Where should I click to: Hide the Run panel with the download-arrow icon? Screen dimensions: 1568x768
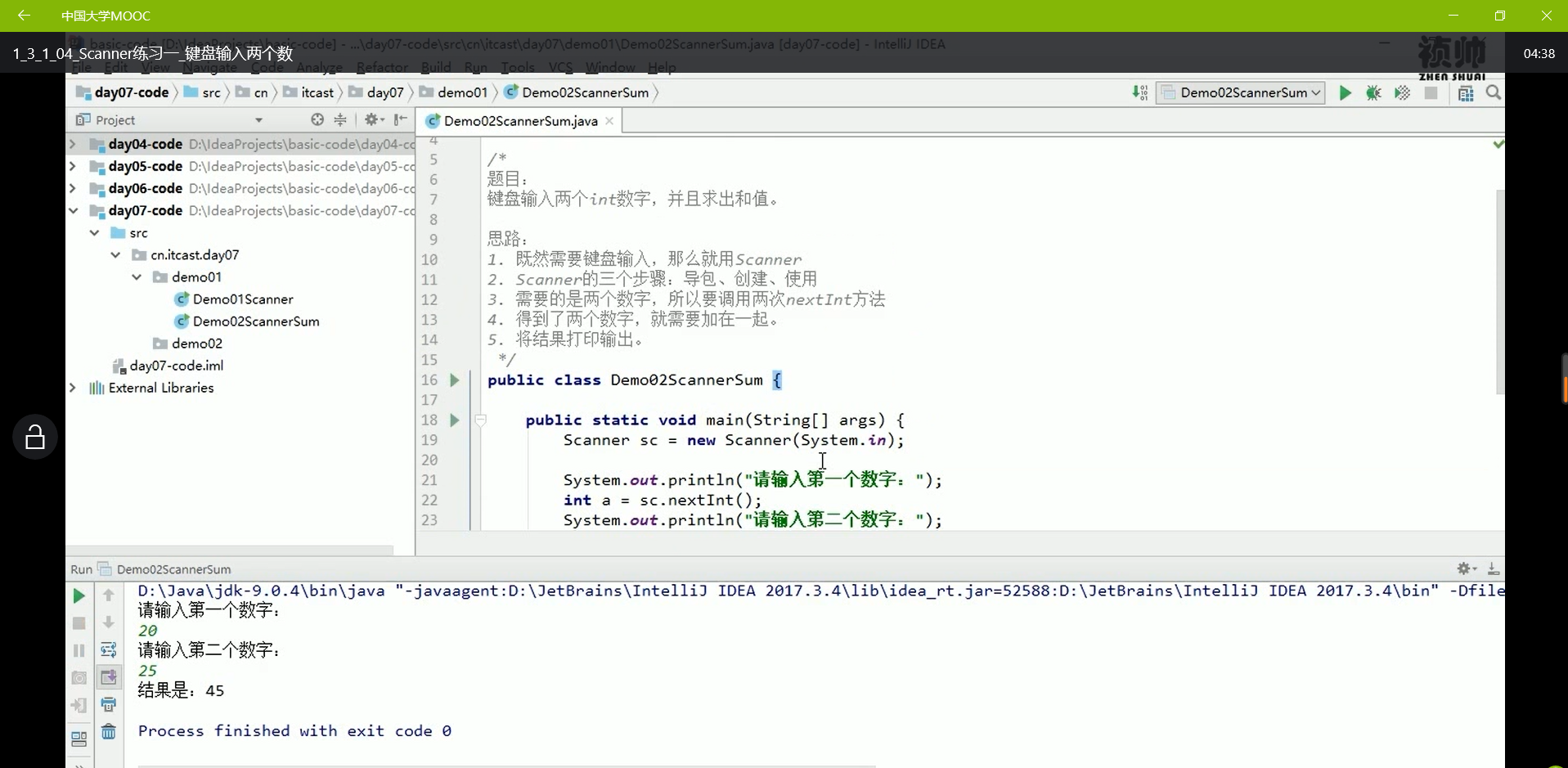(x=1493, y=568)
